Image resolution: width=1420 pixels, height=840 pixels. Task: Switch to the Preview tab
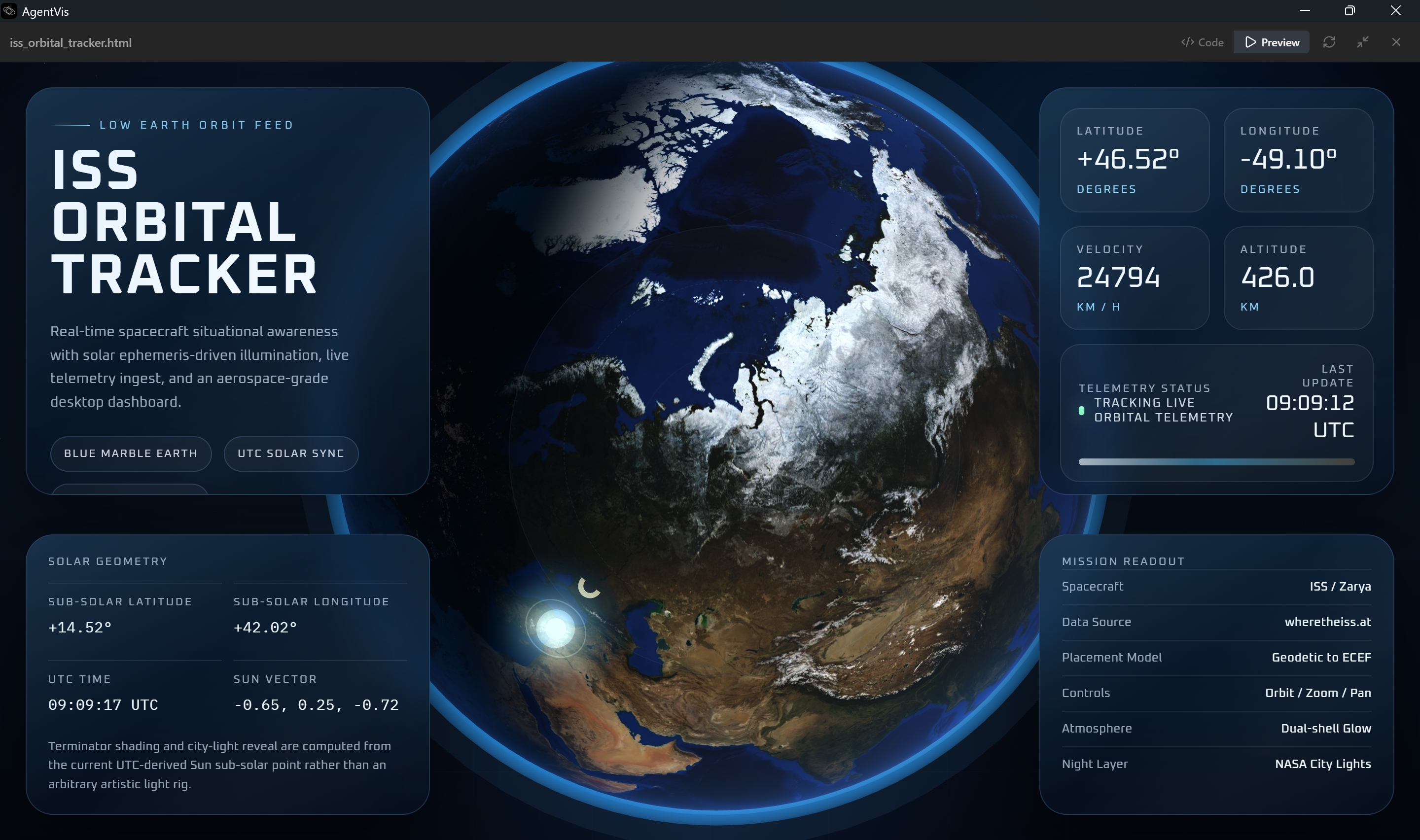tap(1271, 42)
